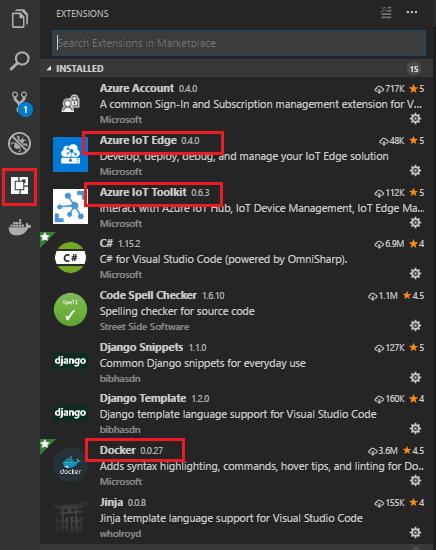
Task: Select the Django Template title
Action: (143, 398)
